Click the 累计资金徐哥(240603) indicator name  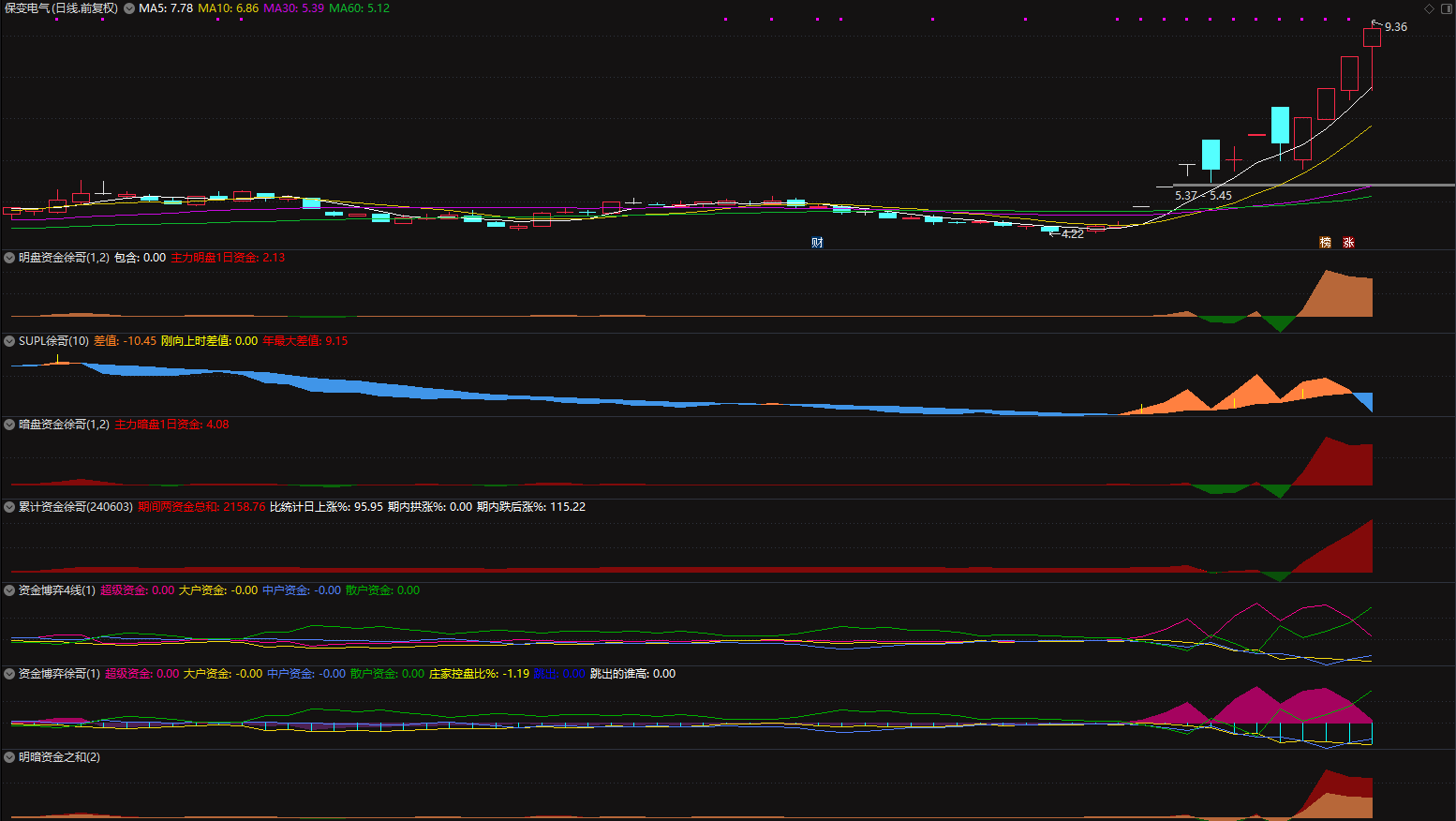click(x=76, y=507)
